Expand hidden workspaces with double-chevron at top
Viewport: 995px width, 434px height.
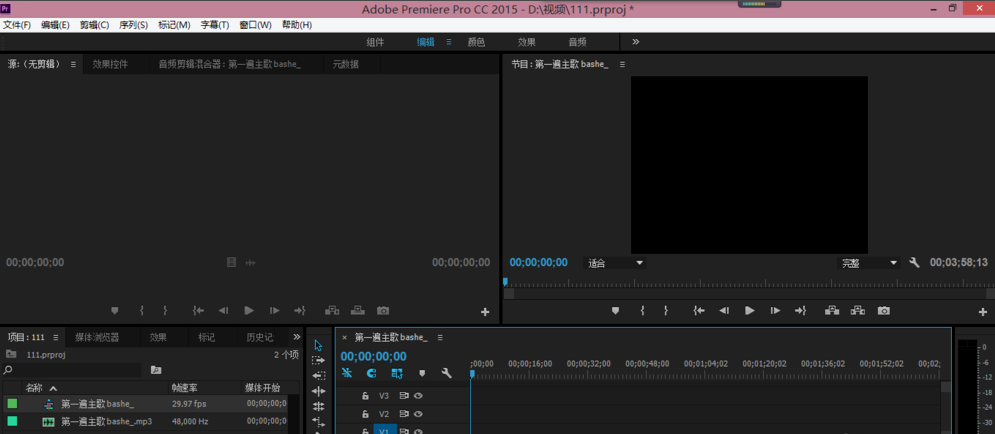click(x=635, y=42)
